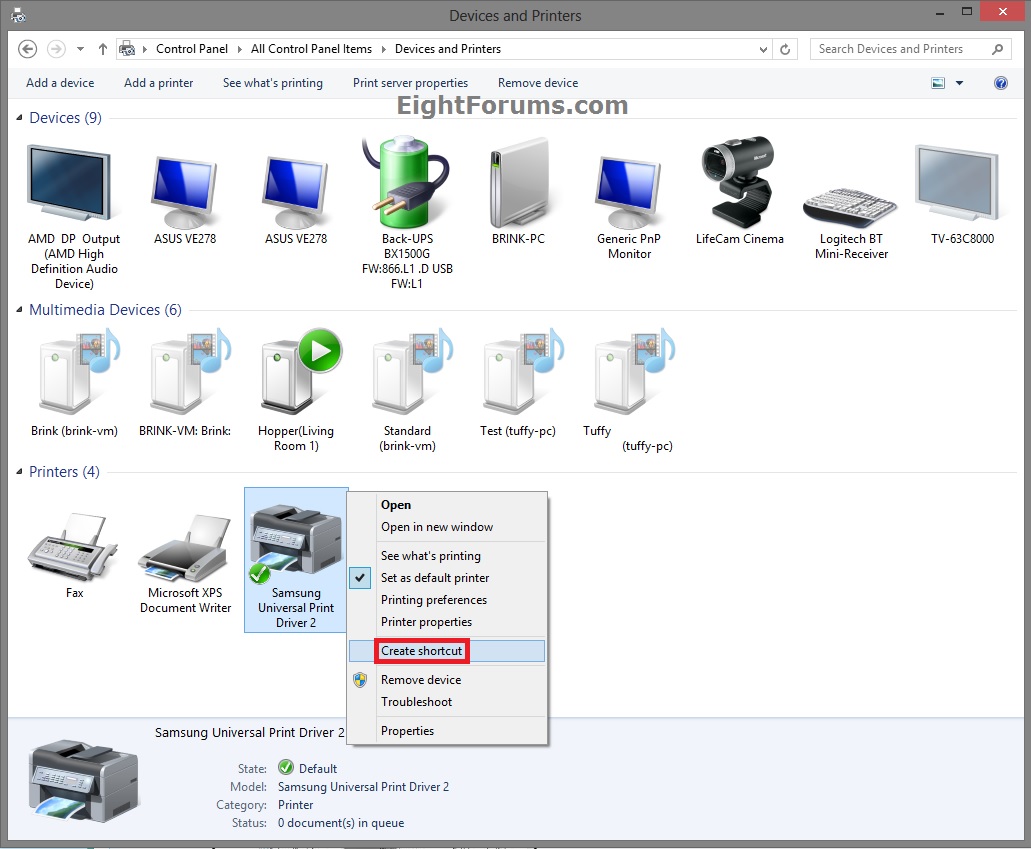Click in the Search Devices and Printers box

point(900,48)
